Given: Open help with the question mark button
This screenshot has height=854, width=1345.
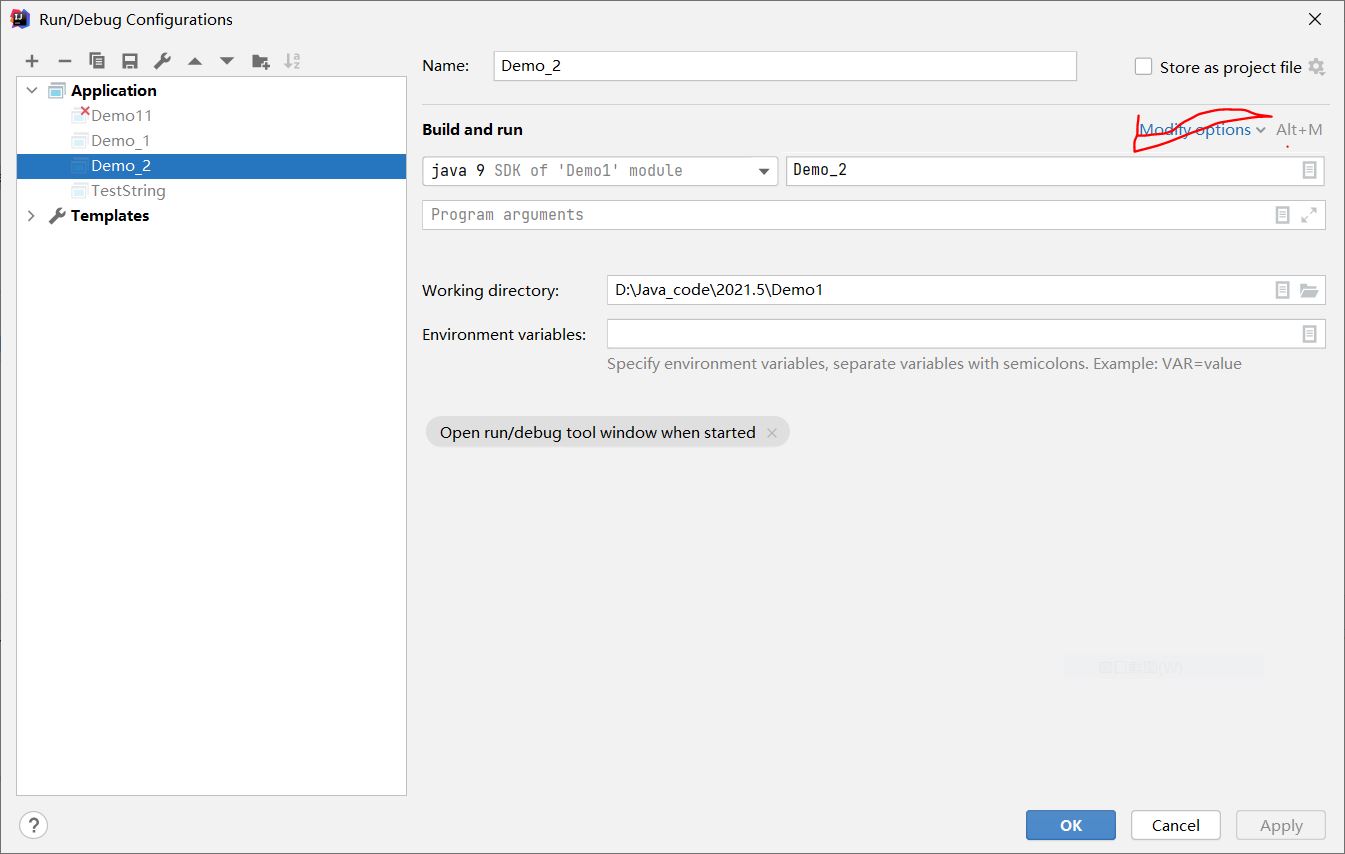Looking at the screenshot, I should [x=33, y=825].
